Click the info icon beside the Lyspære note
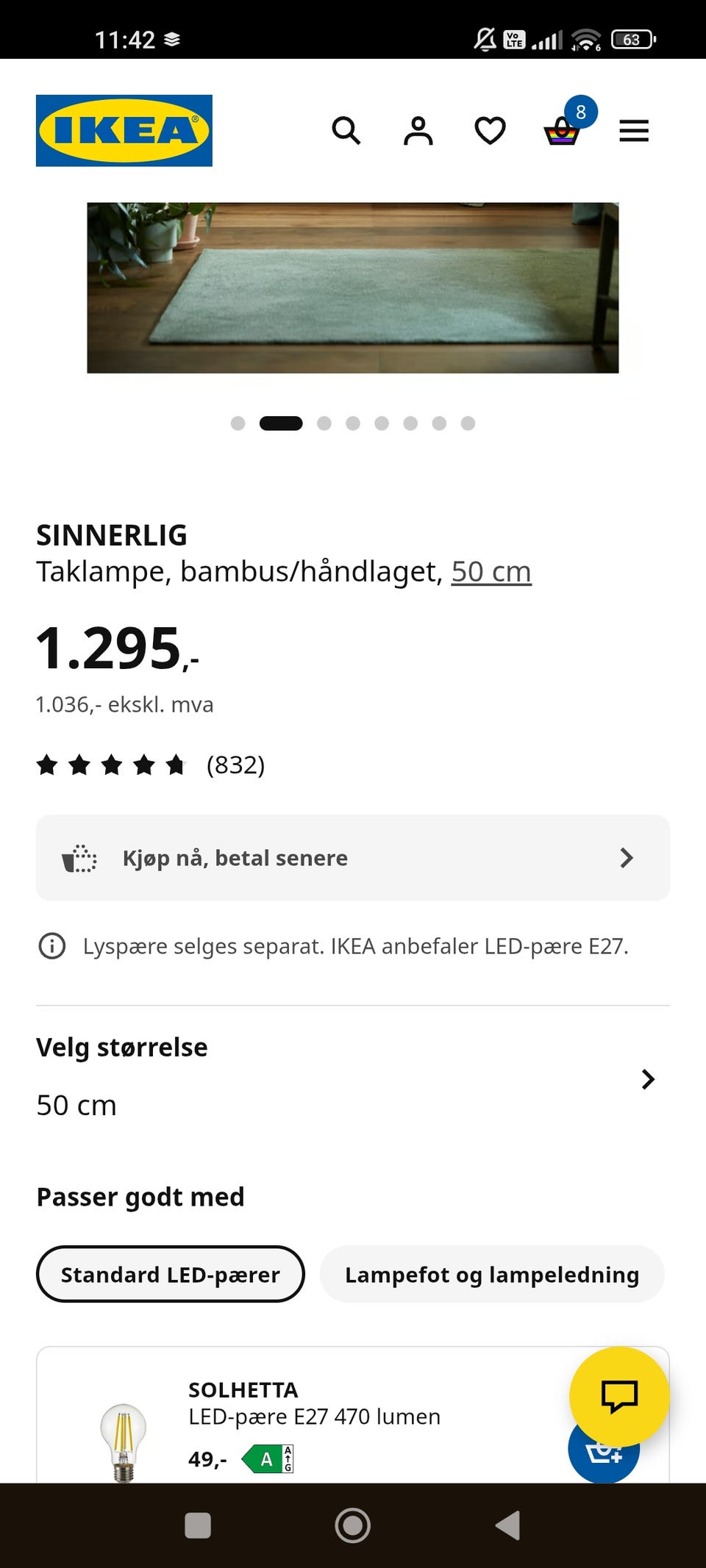The height and width of the screenshot is (1568, 706). [52, 946]
